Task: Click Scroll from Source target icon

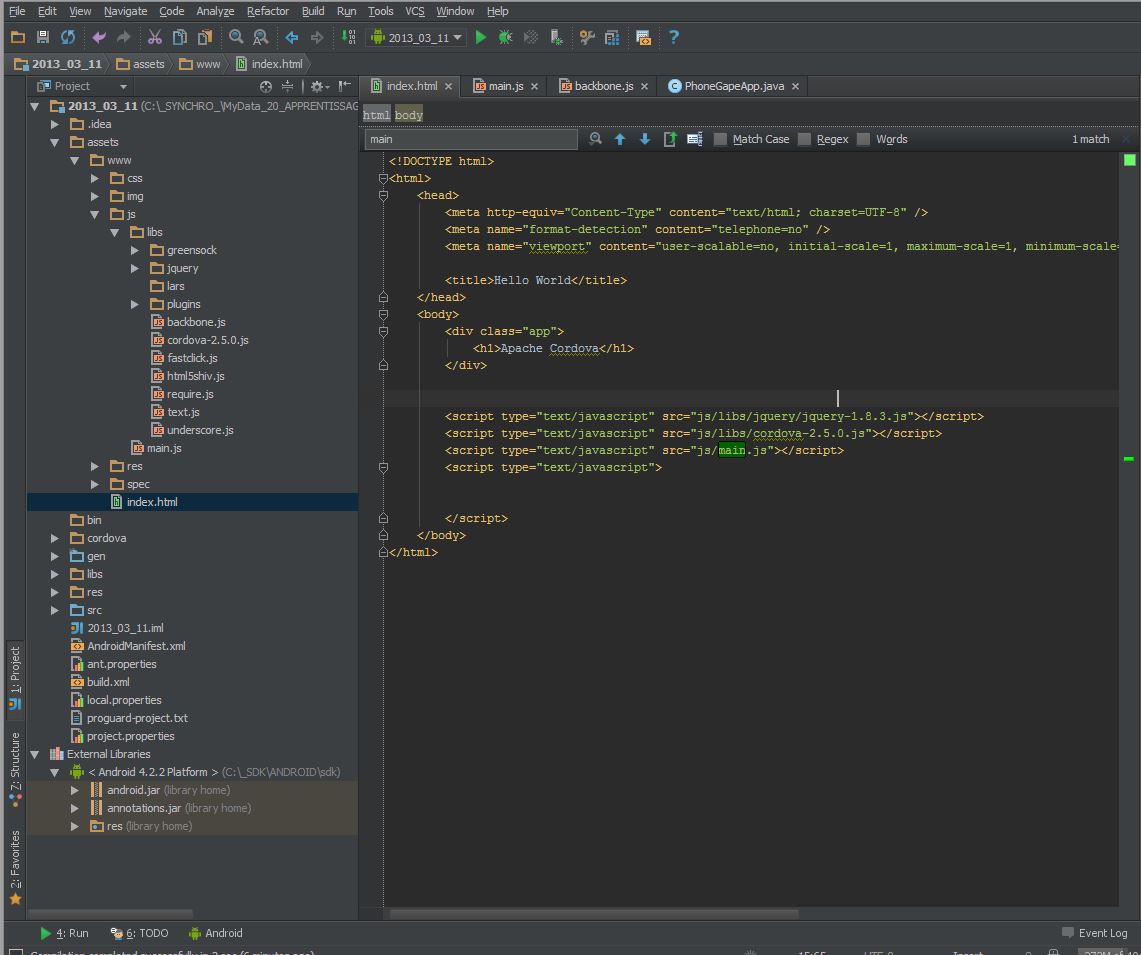Action: [x=266, y=87]
